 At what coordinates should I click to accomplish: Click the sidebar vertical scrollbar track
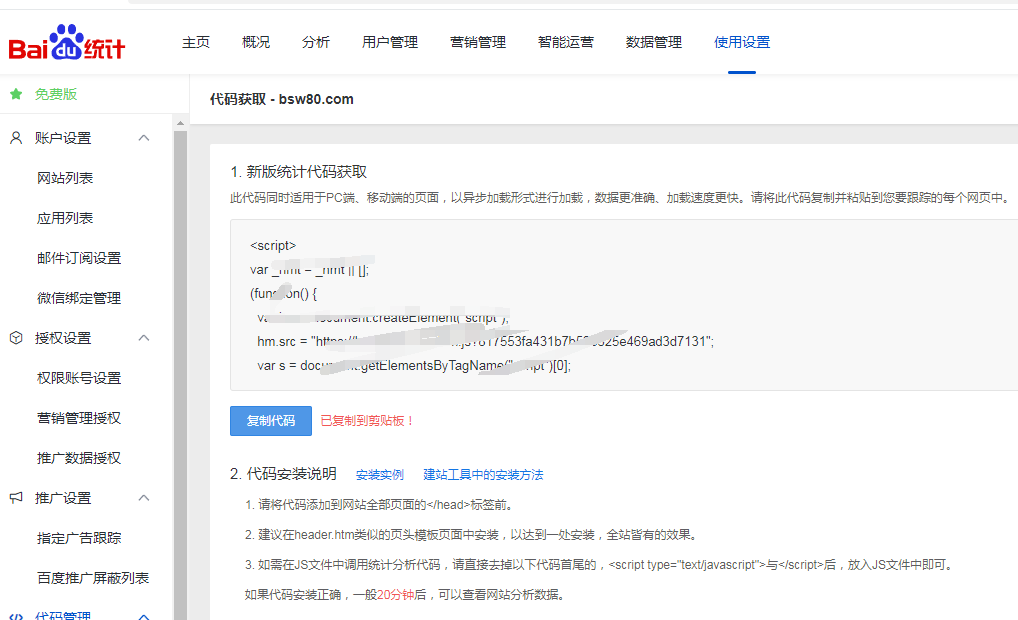click(180, 375)
